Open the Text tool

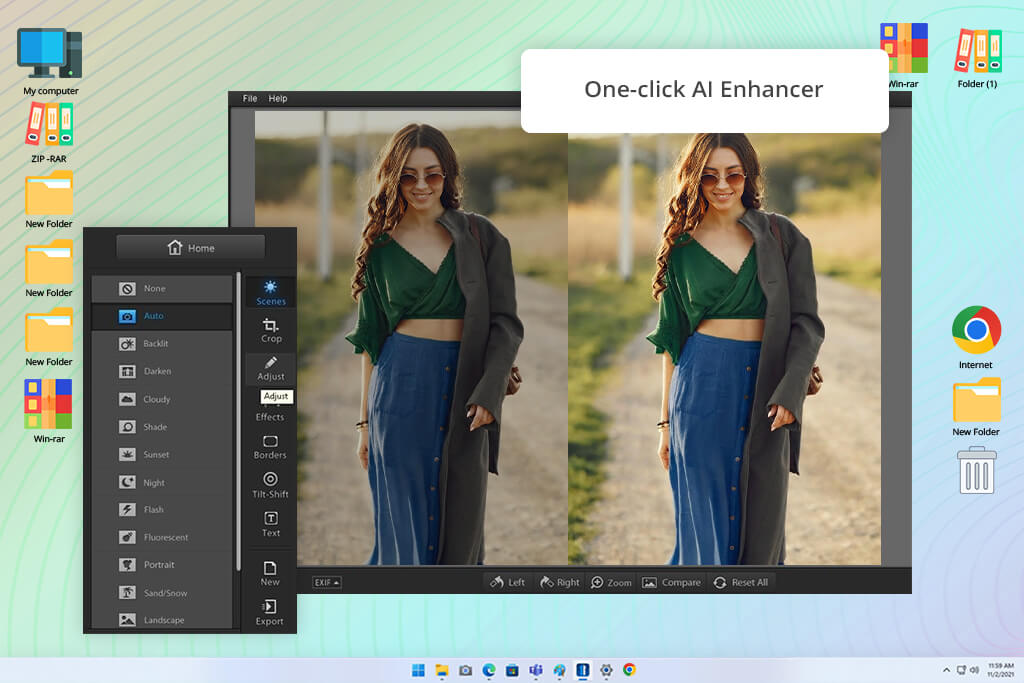click(270, 525)
